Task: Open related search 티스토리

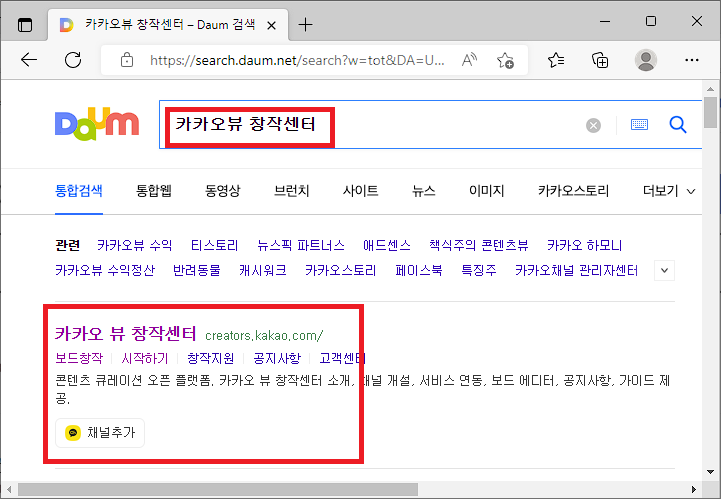Action: 214,245
